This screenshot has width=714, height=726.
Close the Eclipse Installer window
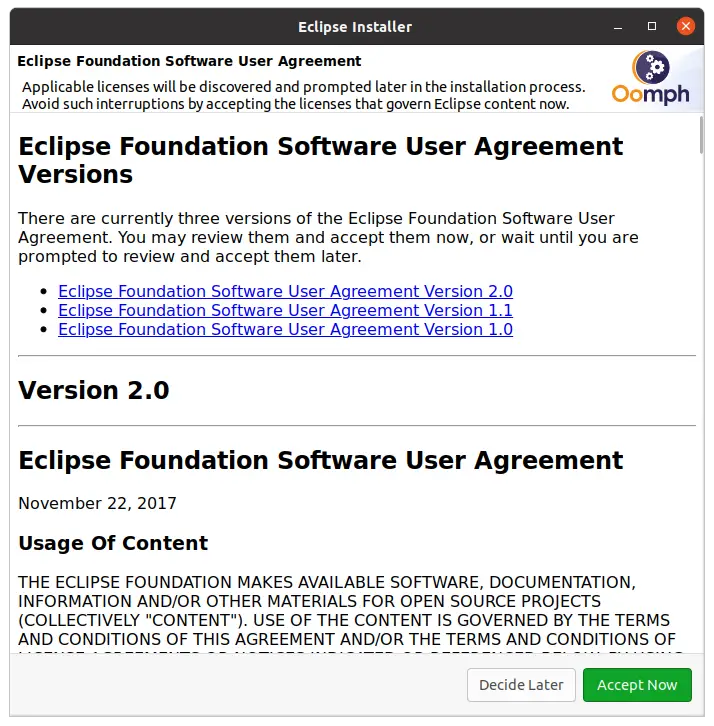[x=685, y=26]
